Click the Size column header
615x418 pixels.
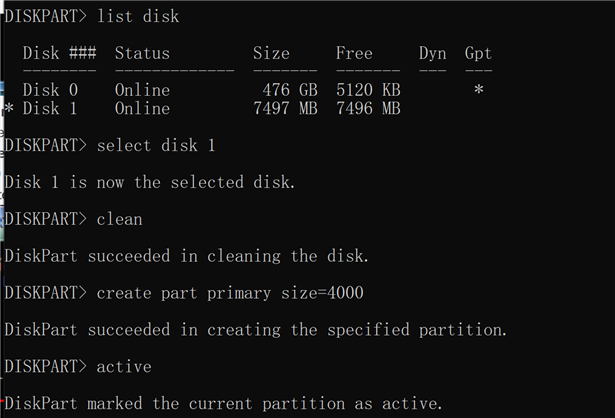[x=271, y=53]
